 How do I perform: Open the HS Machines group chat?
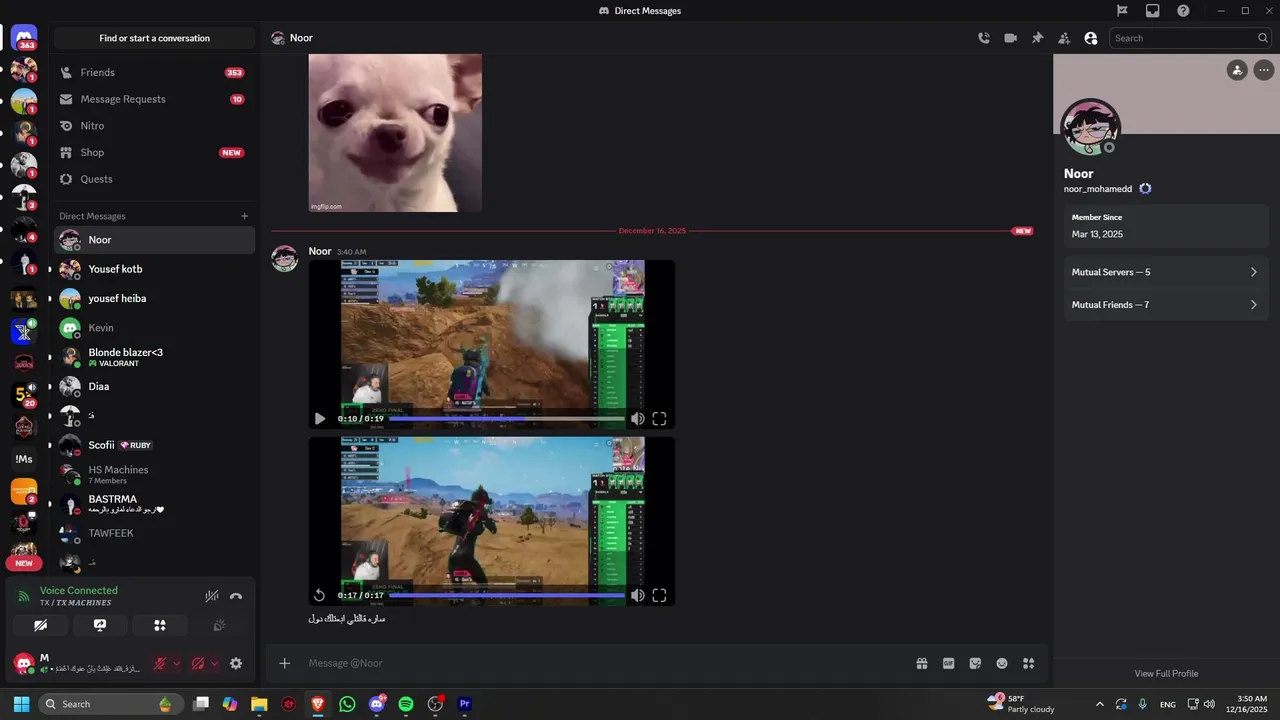155,474
